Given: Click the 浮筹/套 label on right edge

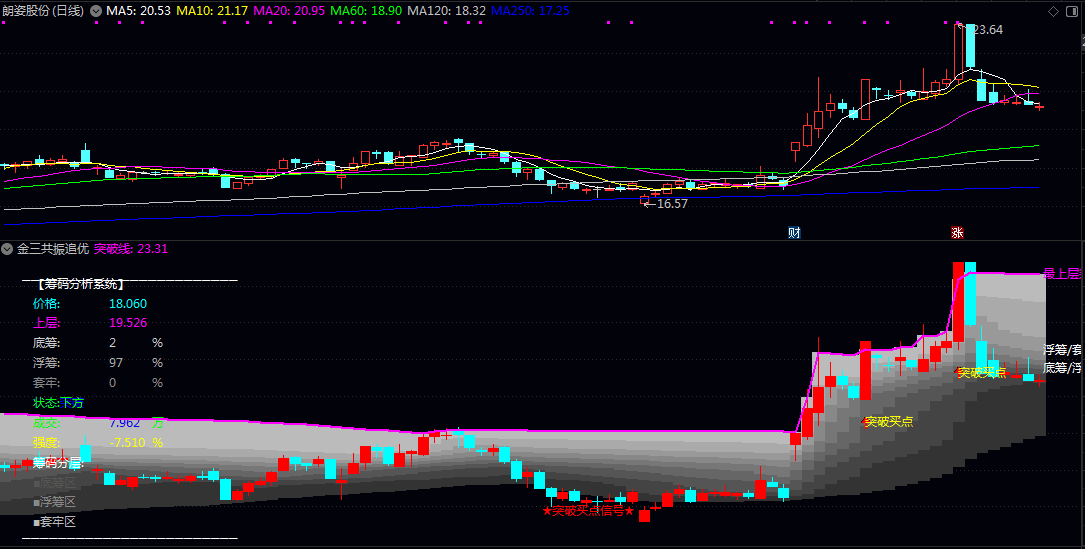Looking at the screenshot, I should coord(1062,350).
